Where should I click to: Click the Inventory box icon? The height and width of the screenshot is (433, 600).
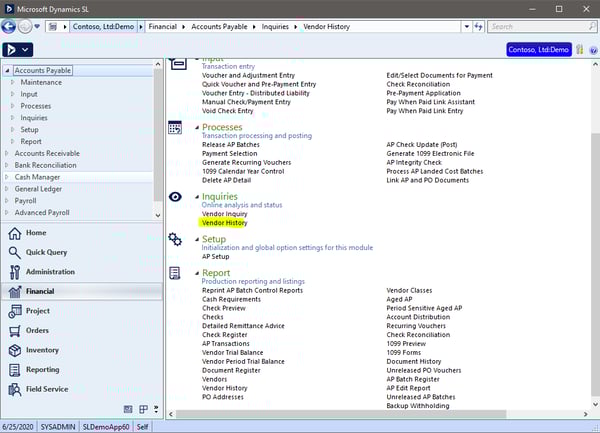coord(15,350)
